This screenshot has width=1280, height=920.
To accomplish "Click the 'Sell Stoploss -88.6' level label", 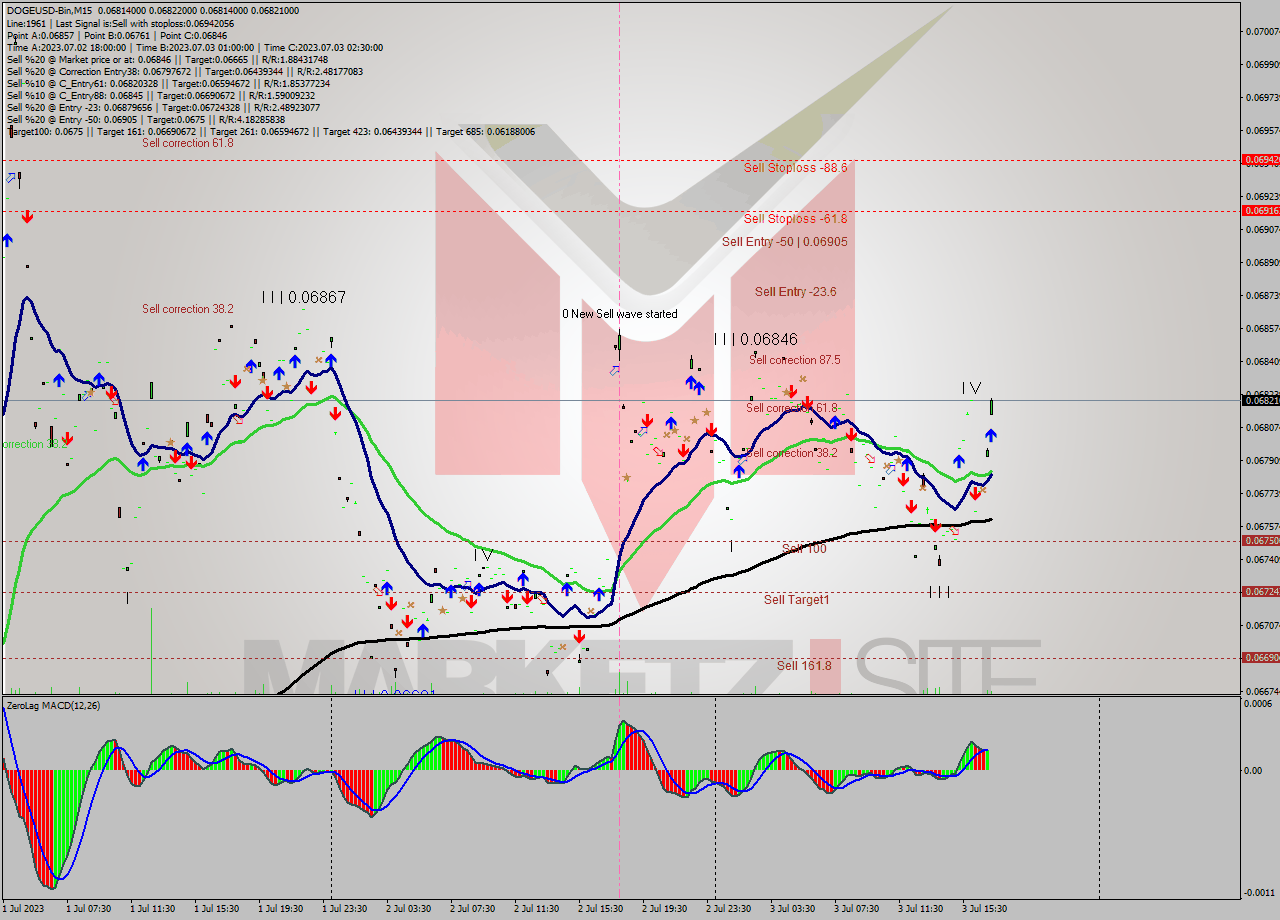I will pos(795,167).
